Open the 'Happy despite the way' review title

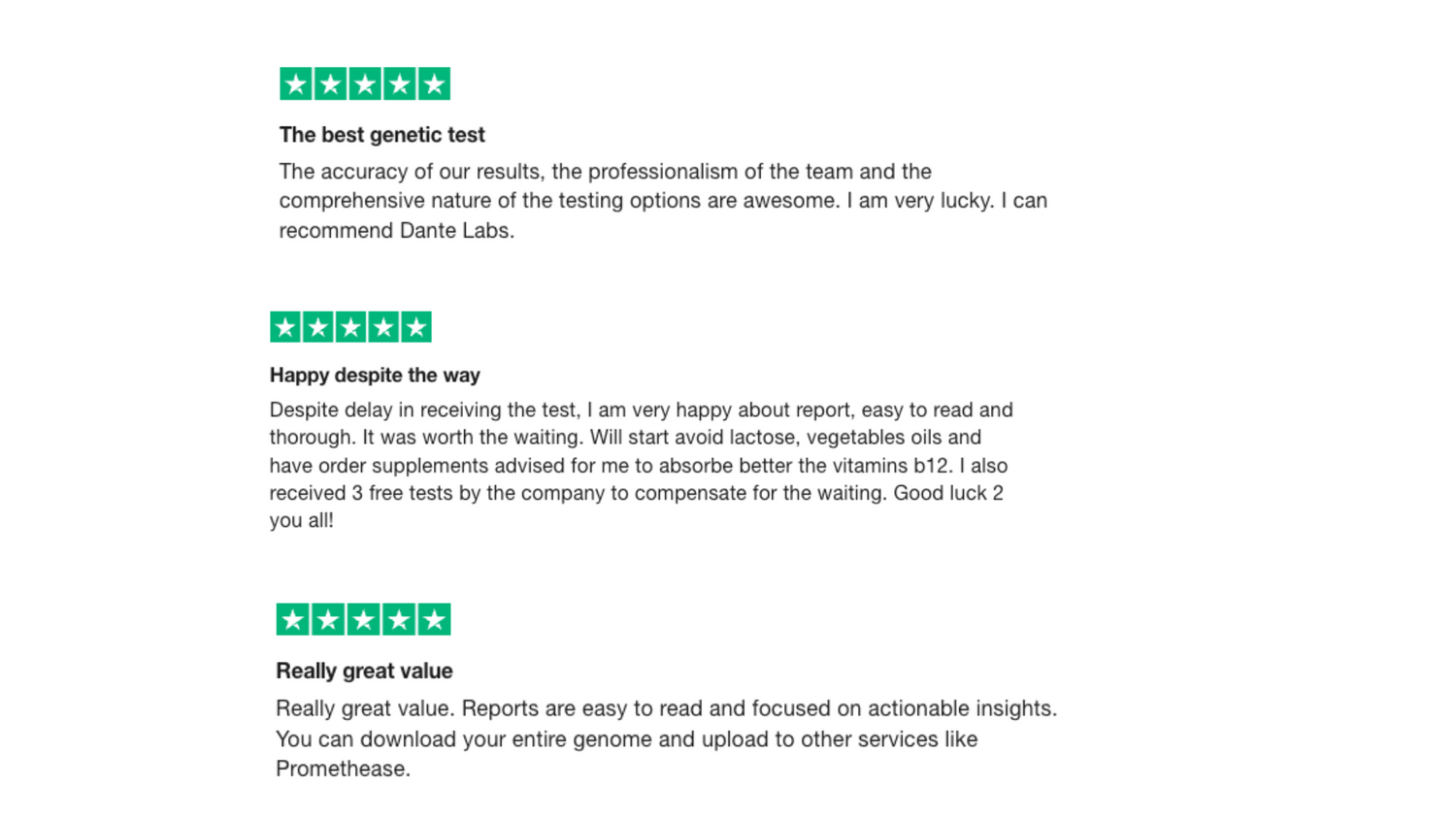[375, 376]
